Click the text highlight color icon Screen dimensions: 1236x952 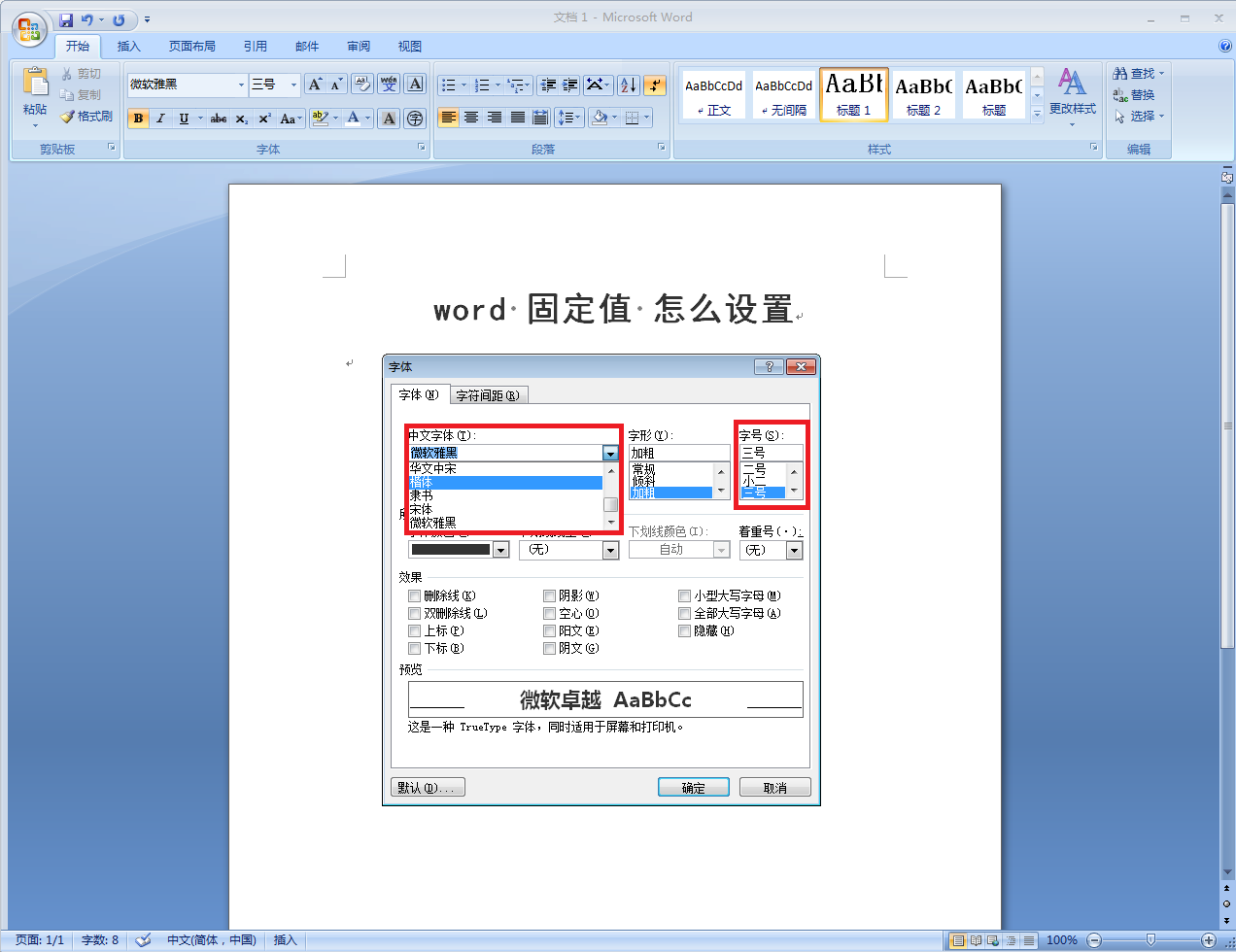pyautogui.click(x=320, y=119)
